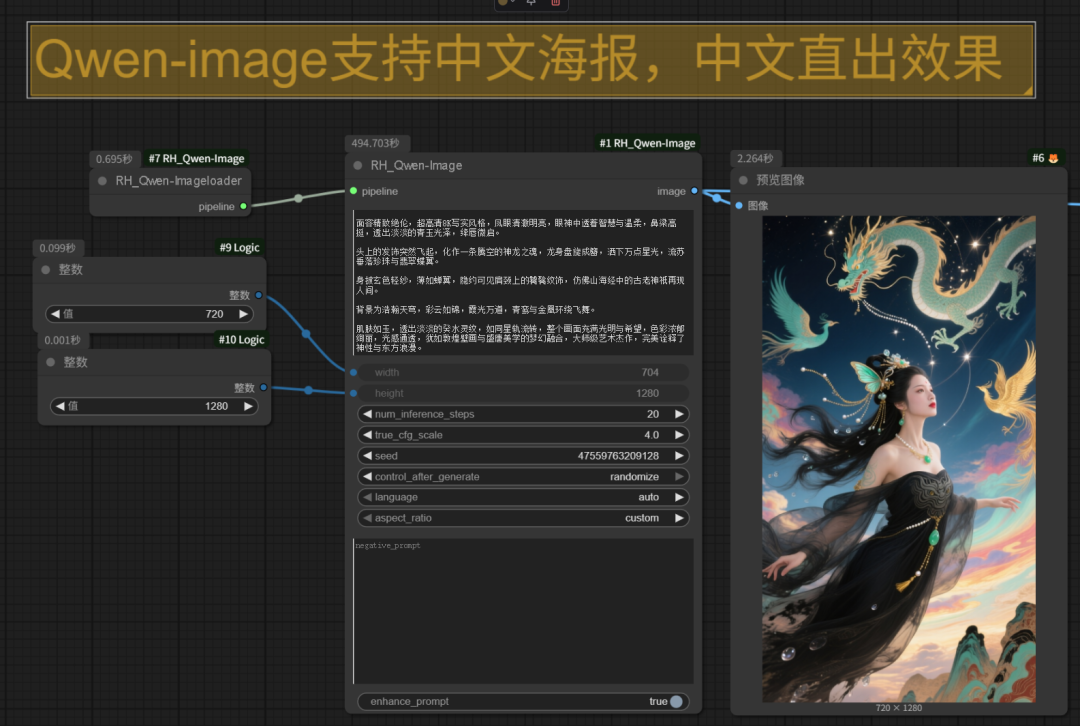Image resolution: width=1080 pixels, height=726 pixels.
Task: Click the 720 × 1280 size label
Action: point(898,707)
